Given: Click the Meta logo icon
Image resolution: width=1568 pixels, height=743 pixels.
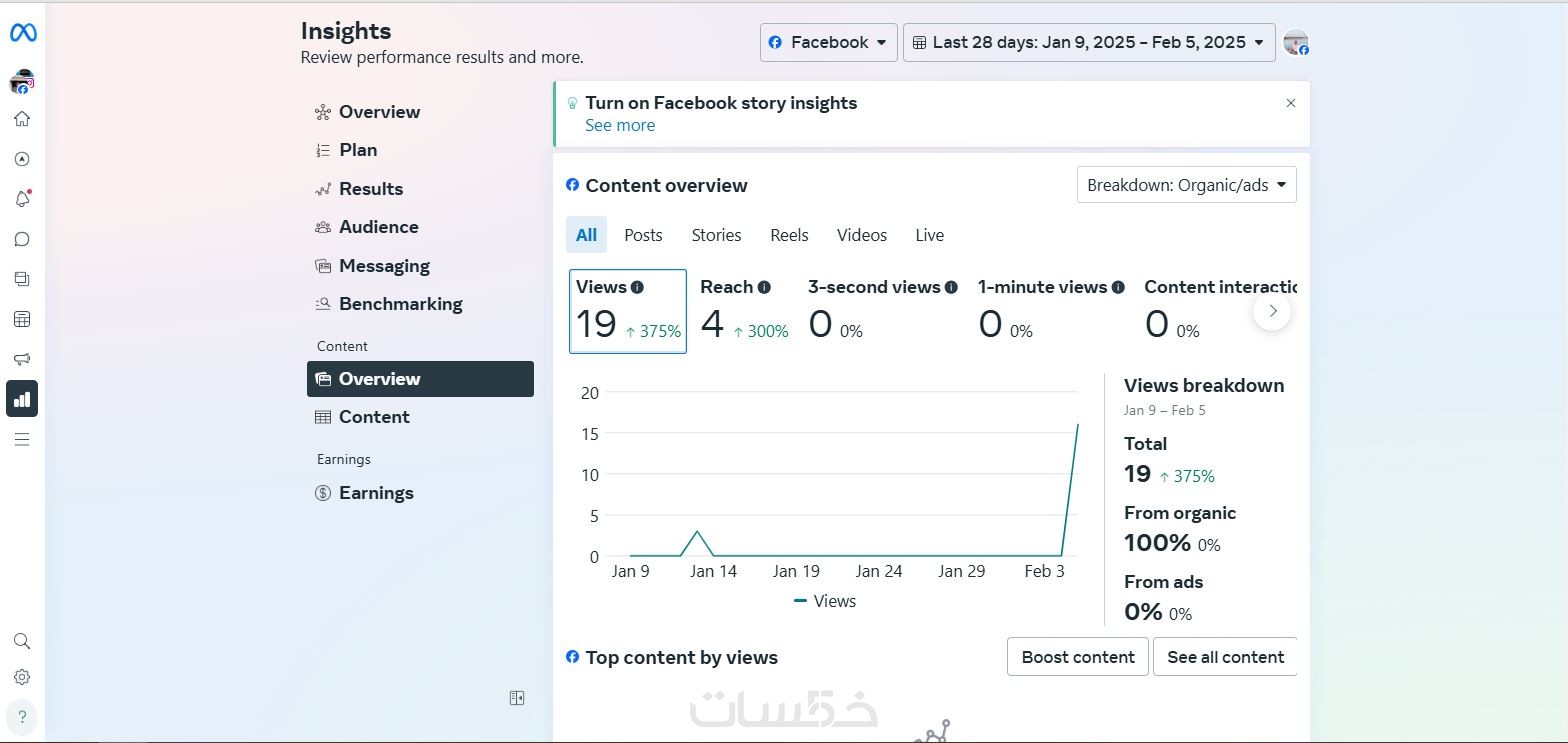Looking at the screenshot, I should point(23,33).
